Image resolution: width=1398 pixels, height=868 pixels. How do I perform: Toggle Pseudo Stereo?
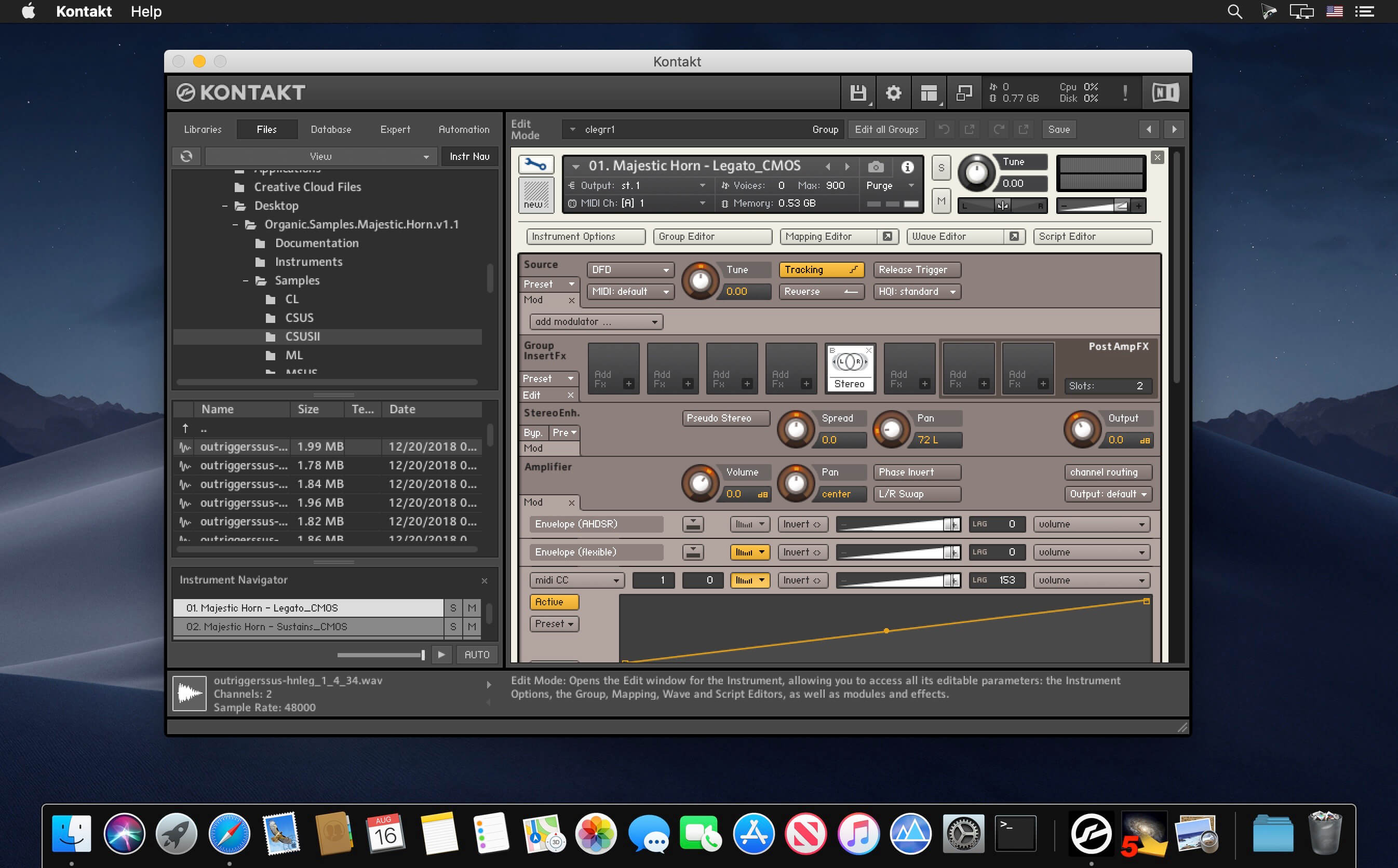(x=725, y=418)
